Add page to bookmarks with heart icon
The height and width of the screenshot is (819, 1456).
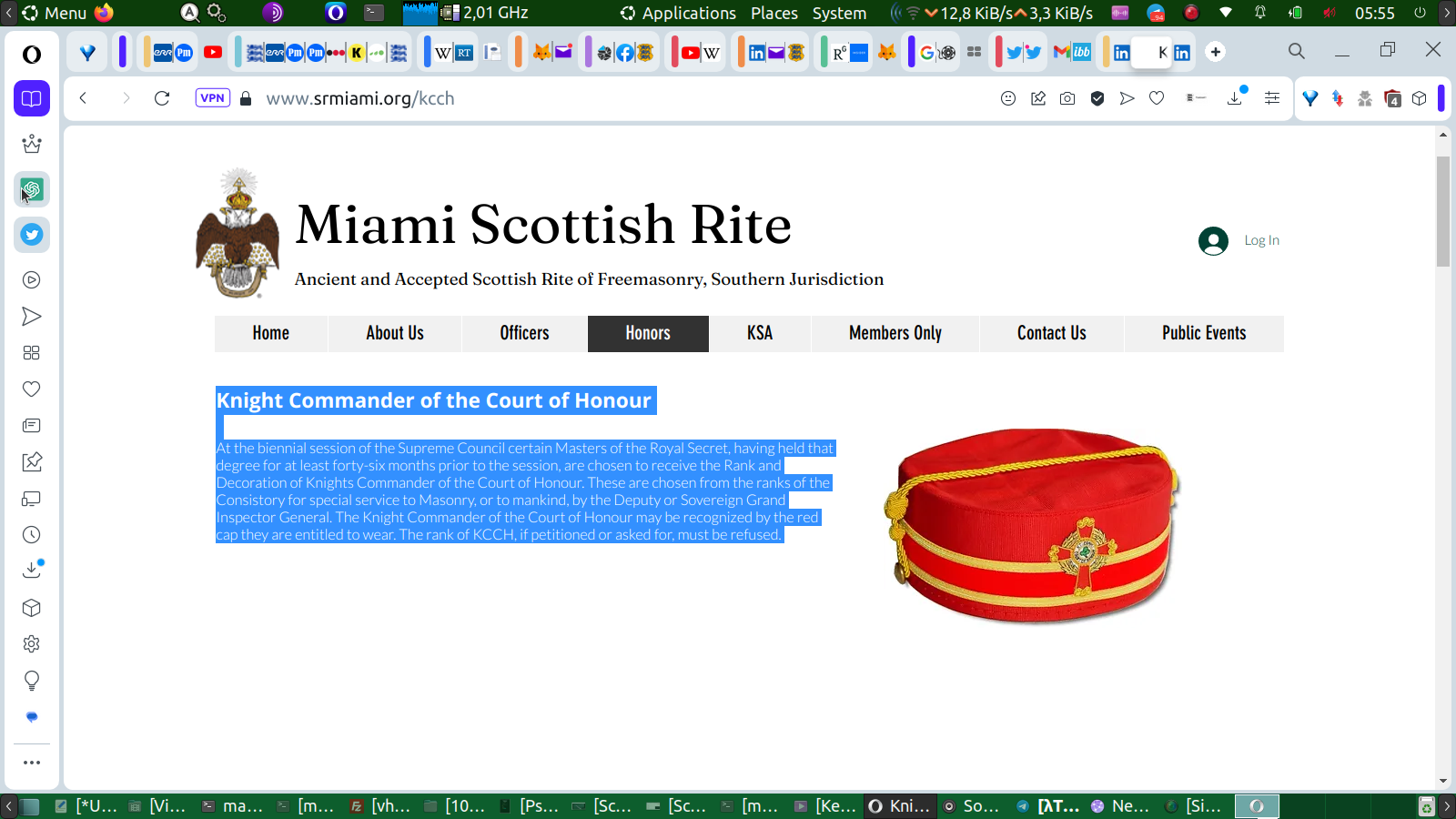coord(1157,98)
